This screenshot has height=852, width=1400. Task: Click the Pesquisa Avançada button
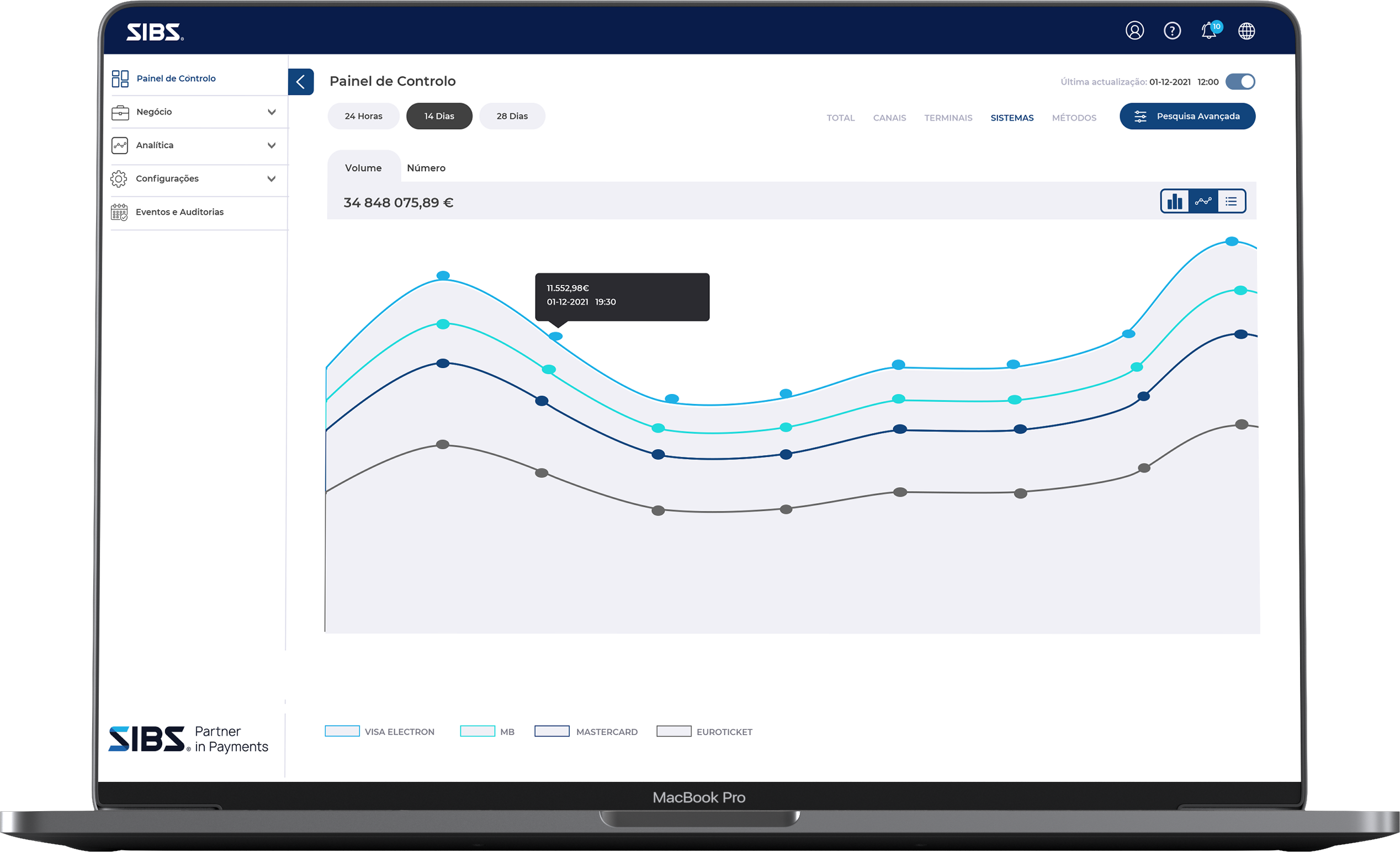point(1187,116)
